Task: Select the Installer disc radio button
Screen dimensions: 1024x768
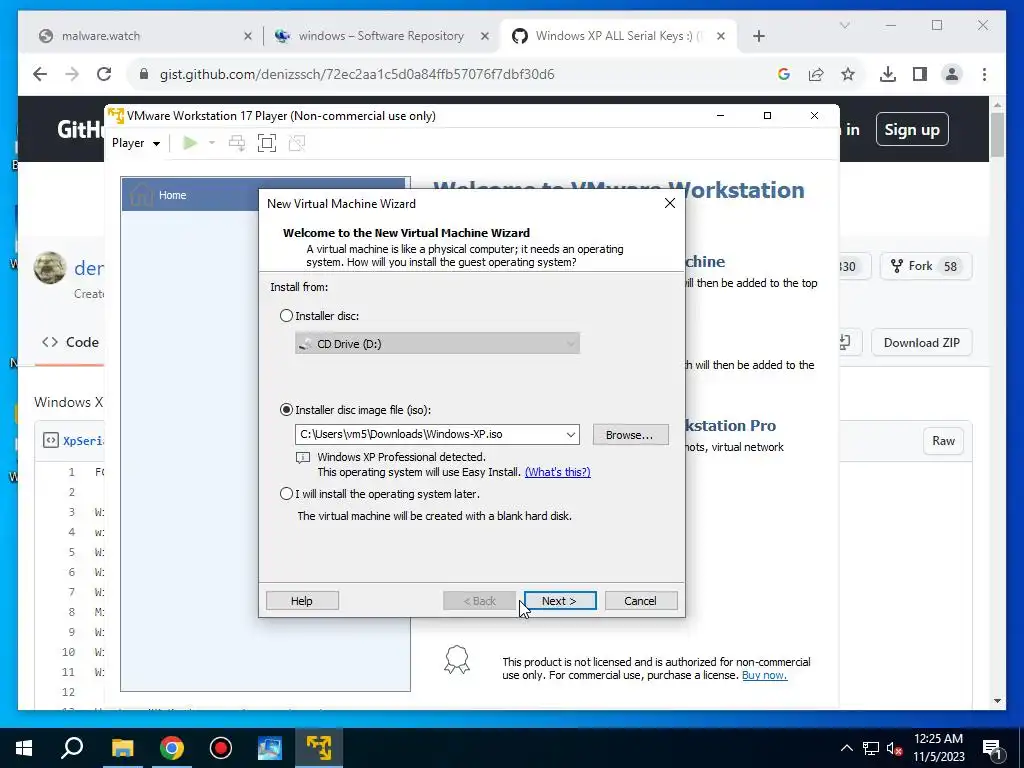Action: (x=286, y=316)
